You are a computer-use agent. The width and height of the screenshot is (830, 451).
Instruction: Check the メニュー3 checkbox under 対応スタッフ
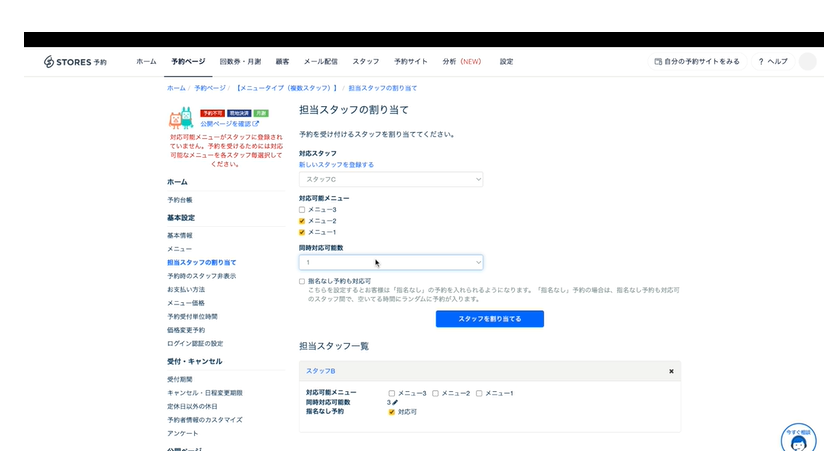pos(302,209)
